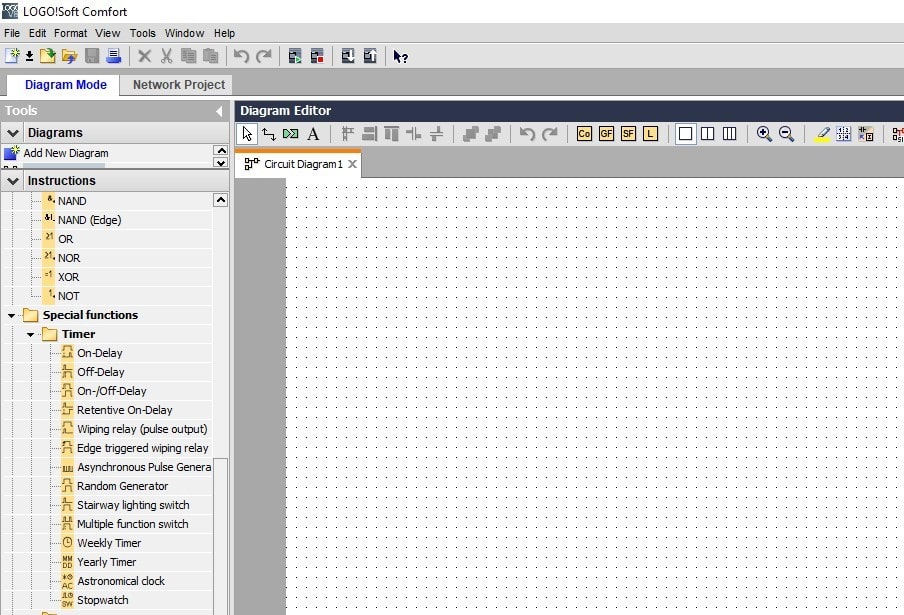
Task: Open the View menu
Action: (x=108, y=33)
